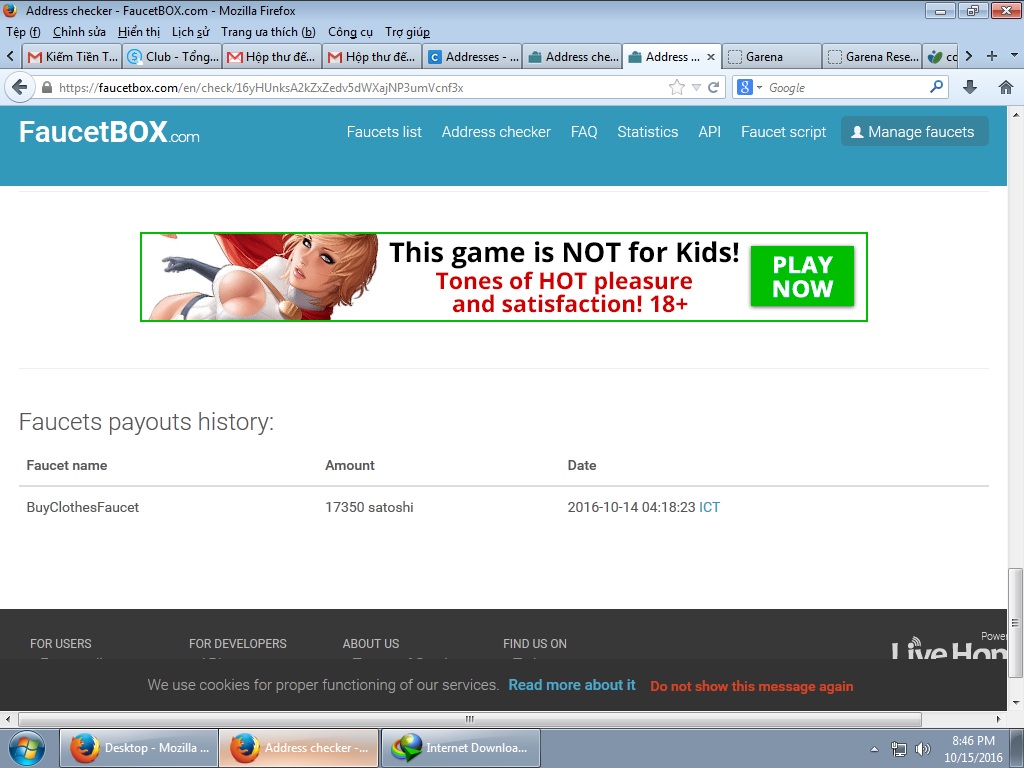Click the PLAY NOW ad button
1024x768 pixels.
coord(802,276)
